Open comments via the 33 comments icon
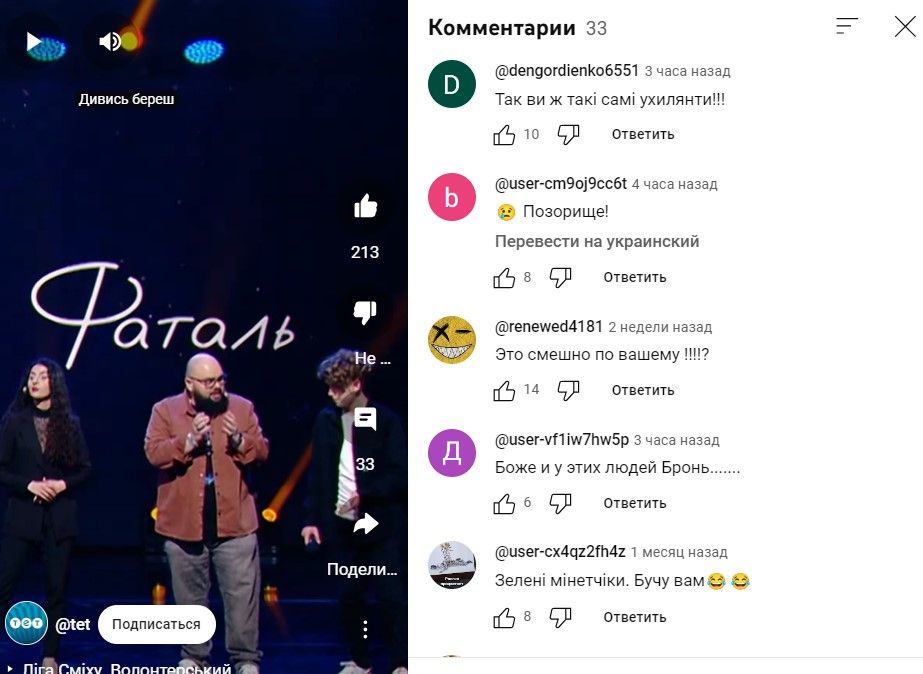923x674 pixels. (x=366, y=419)
